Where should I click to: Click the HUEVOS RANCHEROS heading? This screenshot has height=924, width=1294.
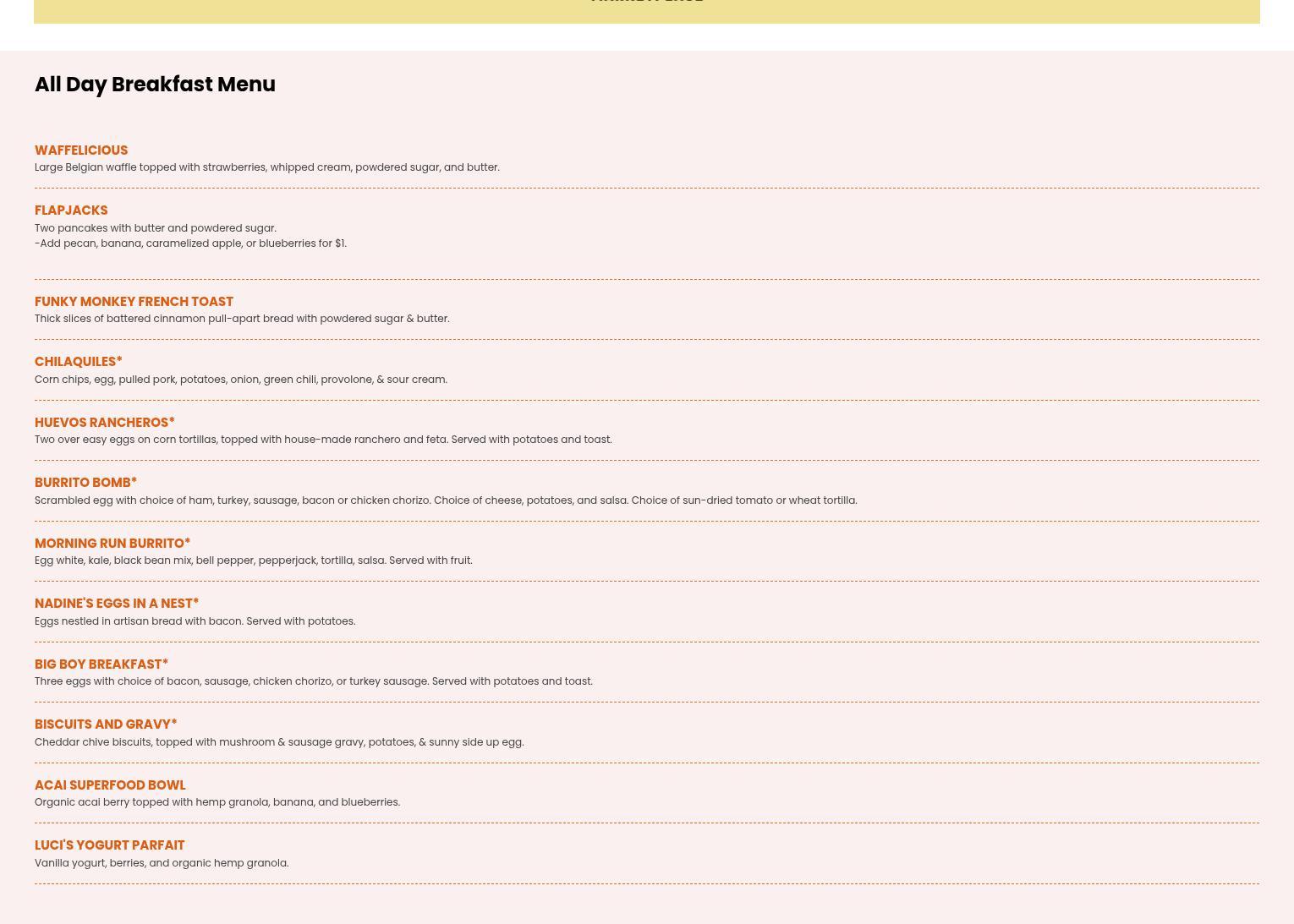coord(104,423)
